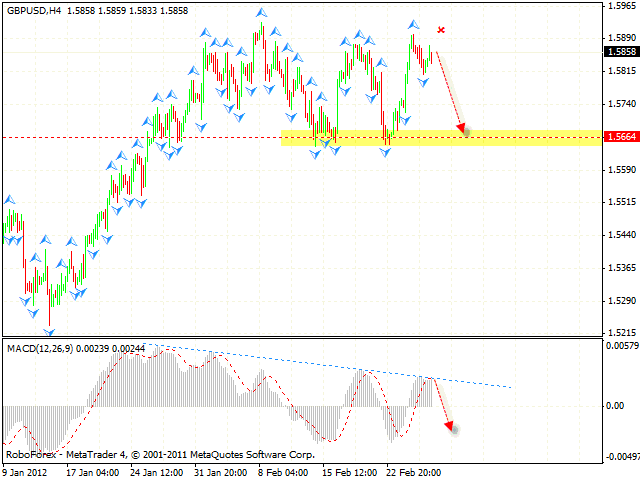This screenshot has width=640, height=480.
Task: Click the red arrowhead in the MACD panel
Action: [450, 427]
